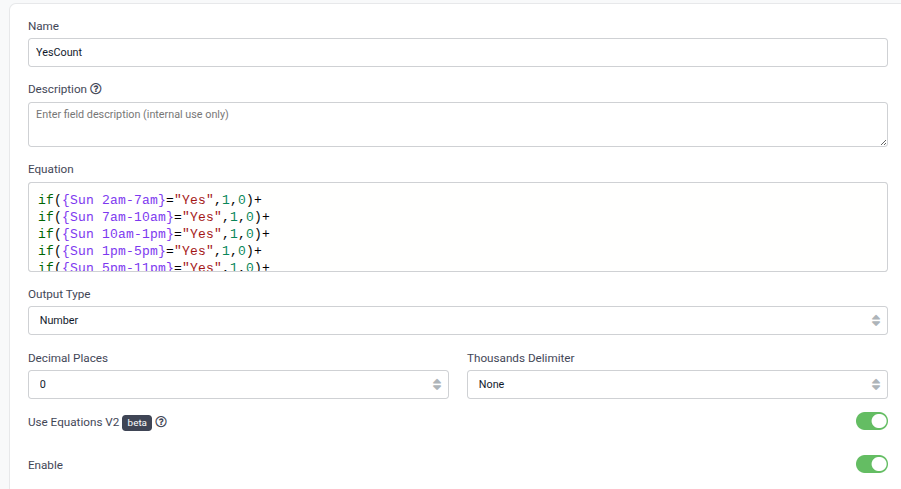Image resolution: width=901 pixels, height=489 pixels.
Task: Expand the Decimal Places selector
Action: (x=240, y=384)
